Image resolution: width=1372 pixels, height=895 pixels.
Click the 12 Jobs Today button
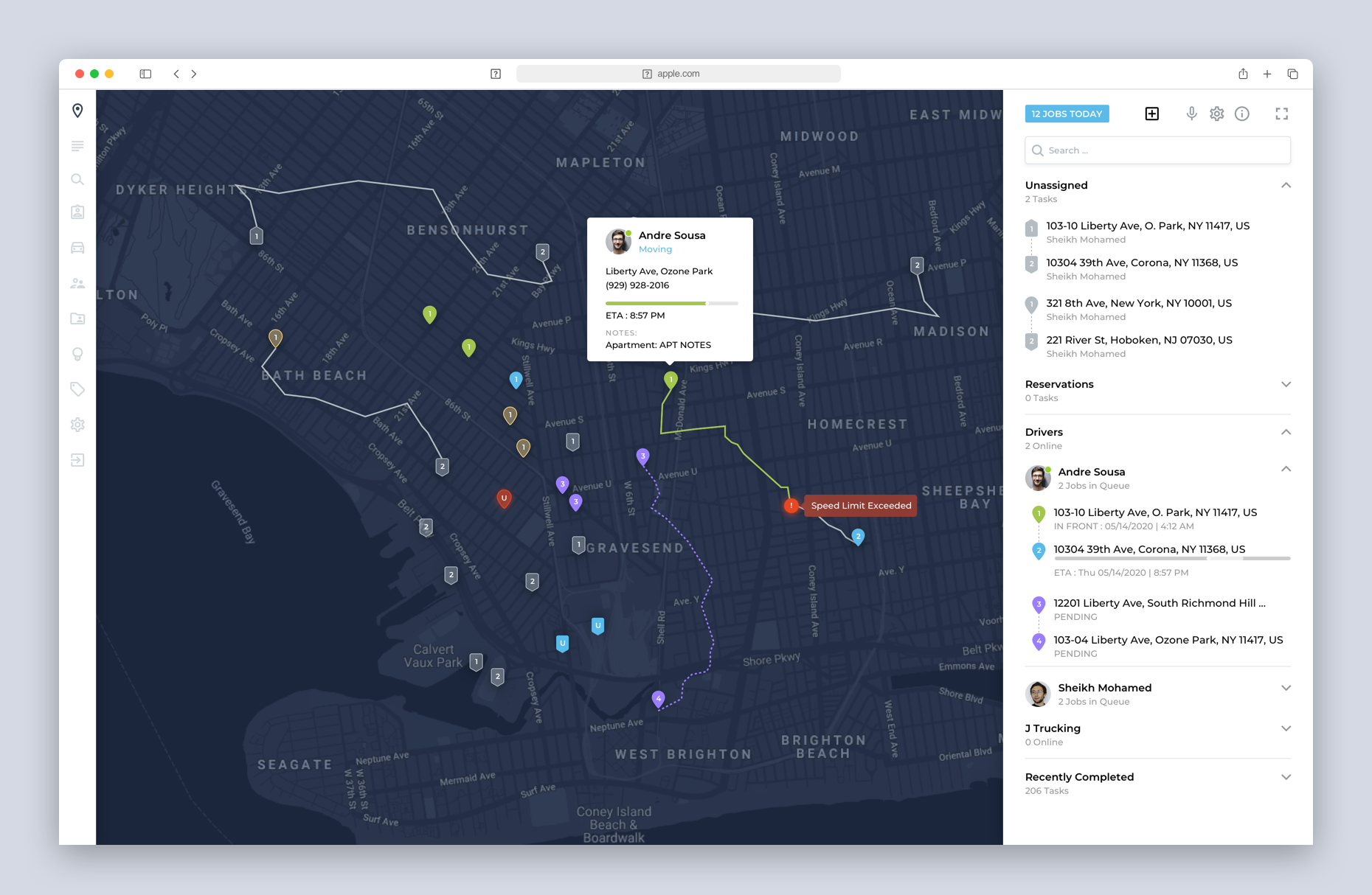point(1067,114)
